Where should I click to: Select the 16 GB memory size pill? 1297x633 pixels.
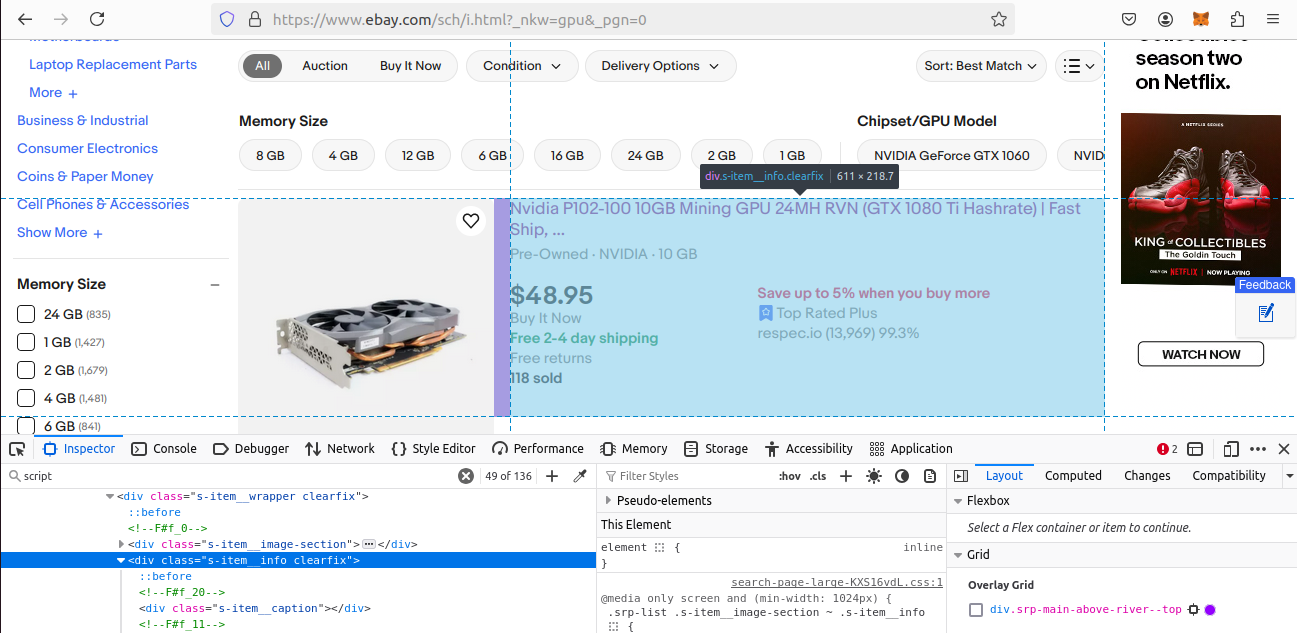(x=567, y=156)
